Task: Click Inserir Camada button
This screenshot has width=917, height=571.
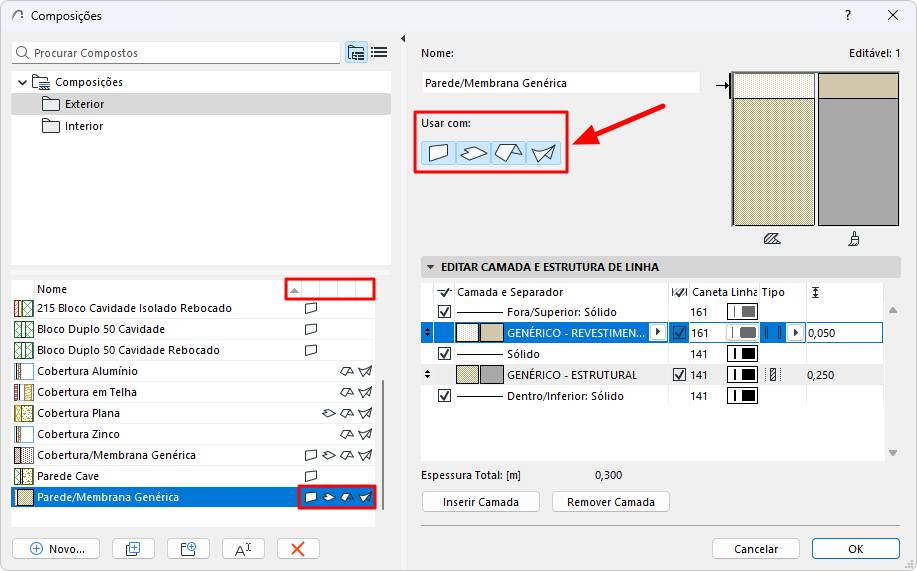Action: point(481,502)
